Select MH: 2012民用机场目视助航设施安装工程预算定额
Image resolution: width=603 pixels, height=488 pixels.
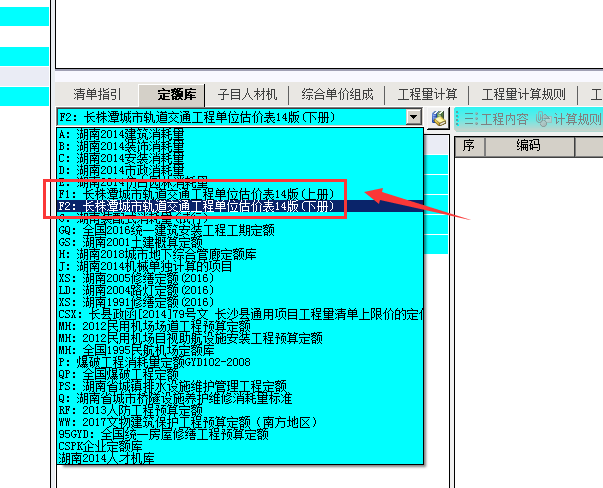click(x=240, y=338)
